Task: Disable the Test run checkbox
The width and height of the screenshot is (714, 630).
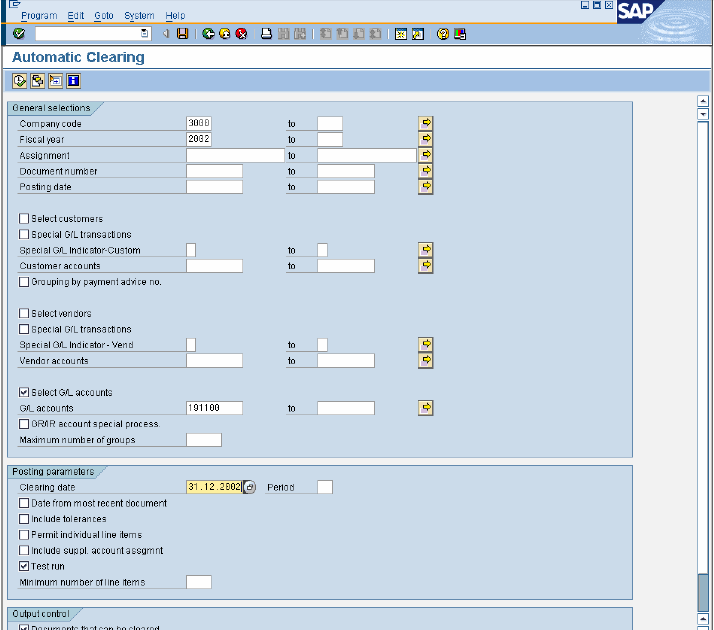Action: tap(24, 566)
